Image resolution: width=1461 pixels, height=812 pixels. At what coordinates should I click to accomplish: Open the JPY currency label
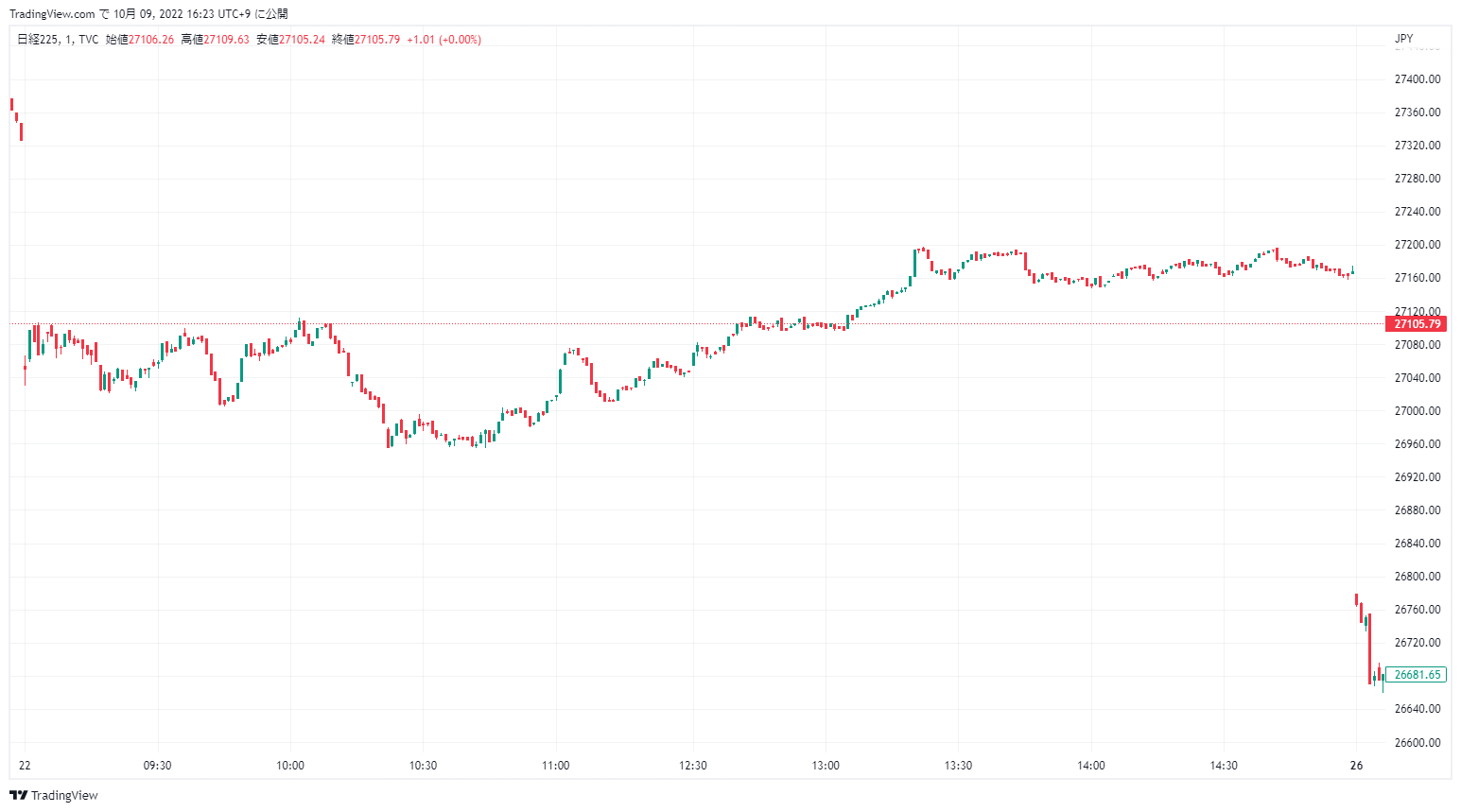(1403, 39)
